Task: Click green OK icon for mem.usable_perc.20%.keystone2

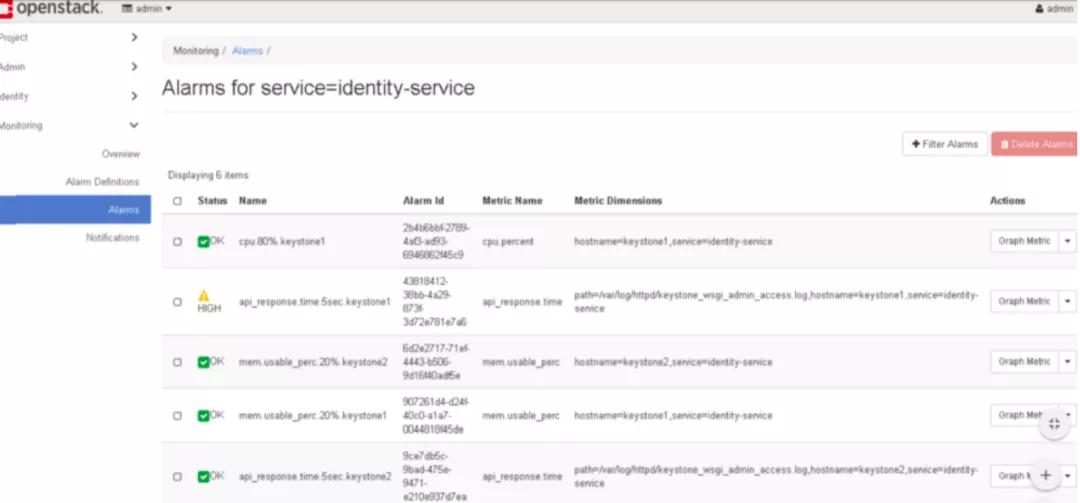Action: tap(203, 362)
